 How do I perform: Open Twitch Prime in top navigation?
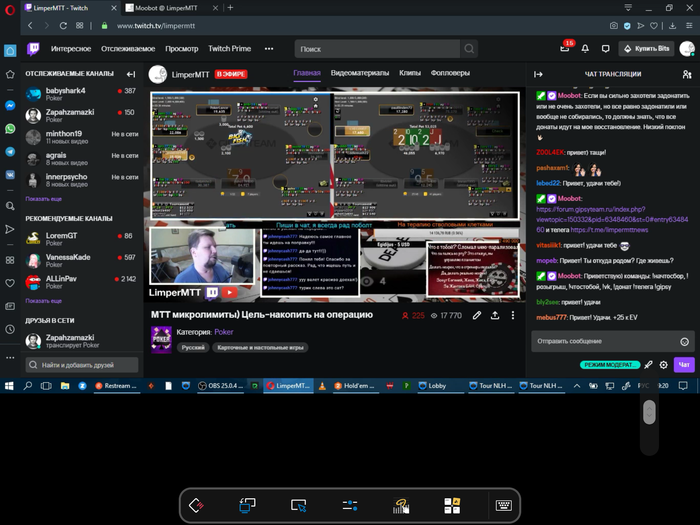pos(229,49)
